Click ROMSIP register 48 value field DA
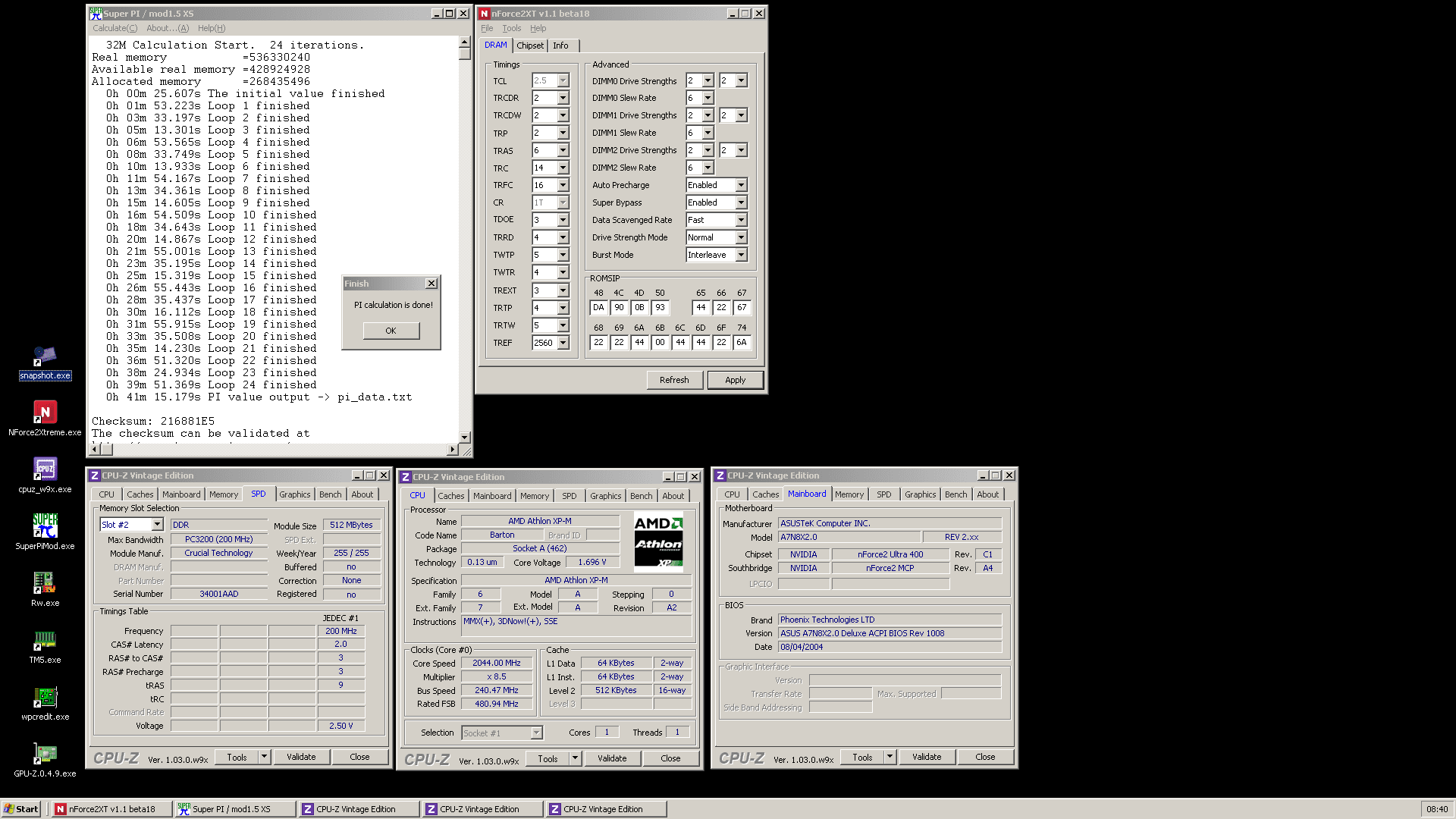This screenshot has height=819, width=1456. pyautogui.click(x=598, y=307)
